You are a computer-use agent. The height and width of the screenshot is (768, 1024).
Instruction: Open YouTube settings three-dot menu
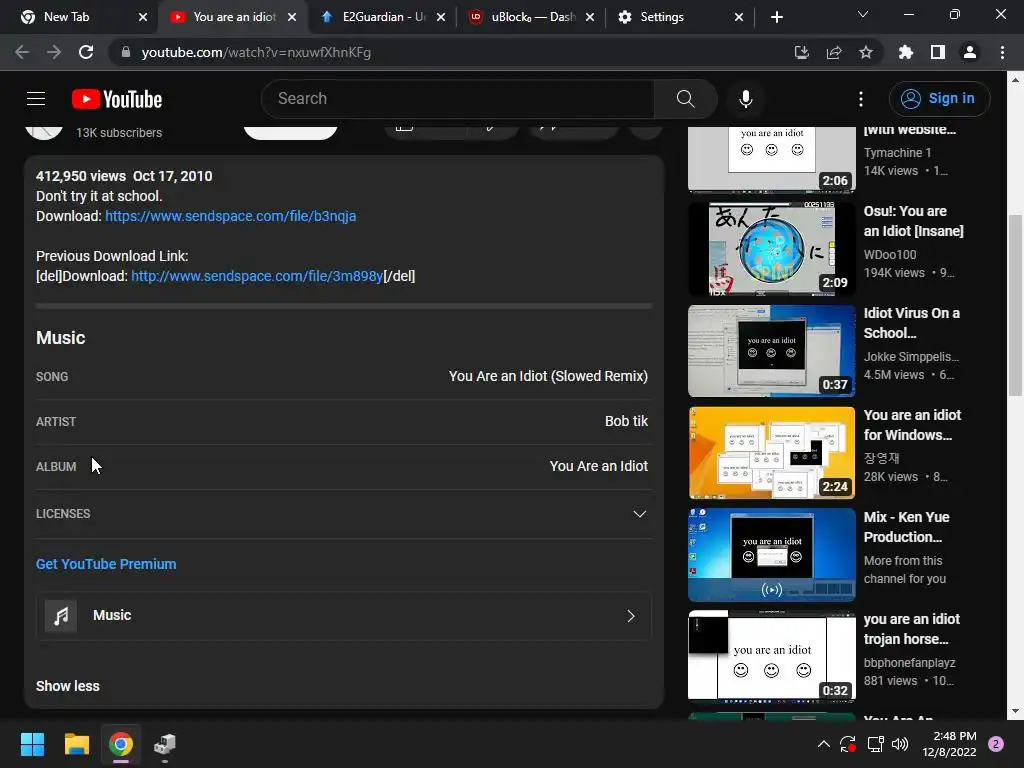(x=861, y=99)
